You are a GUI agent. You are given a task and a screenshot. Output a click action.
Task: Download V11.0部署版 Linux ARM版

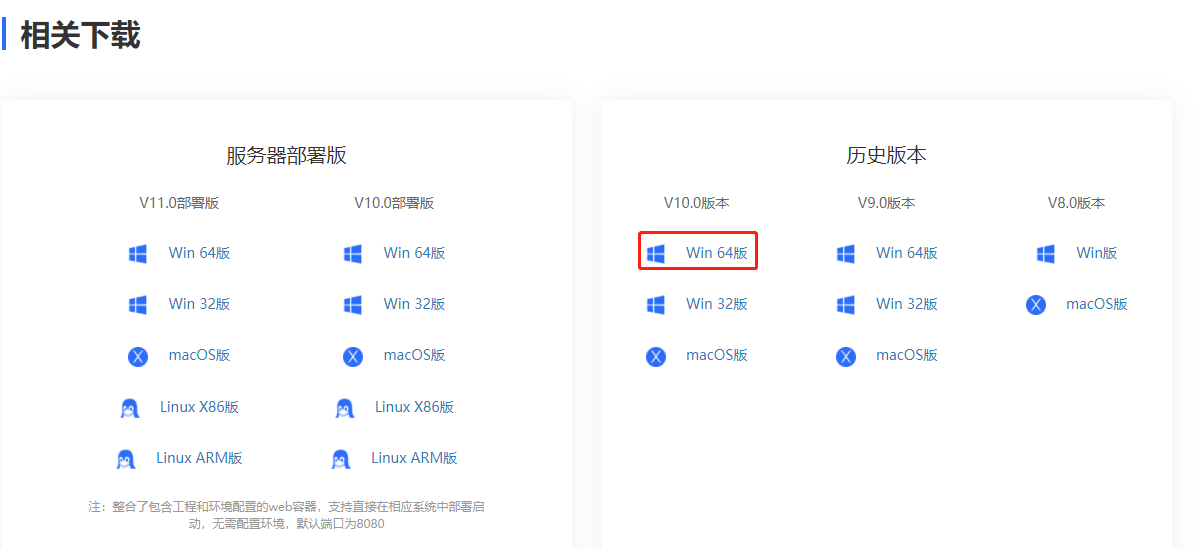pyautogui.click(x=199, y=458)
